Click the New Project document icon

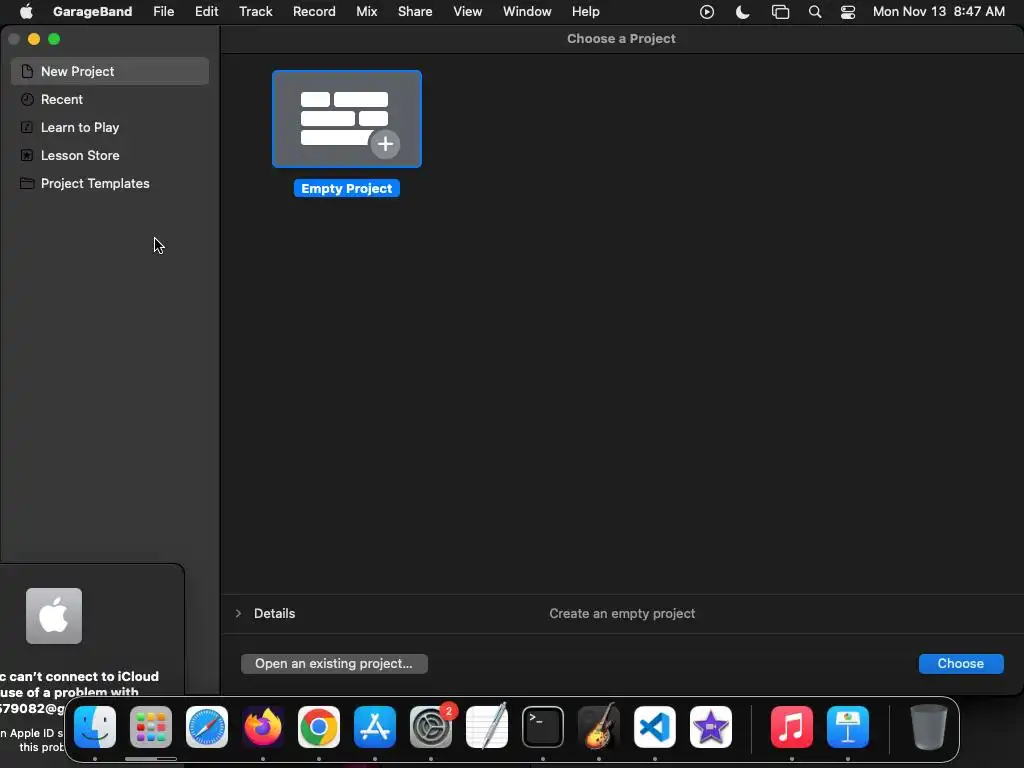click(27, 71)
